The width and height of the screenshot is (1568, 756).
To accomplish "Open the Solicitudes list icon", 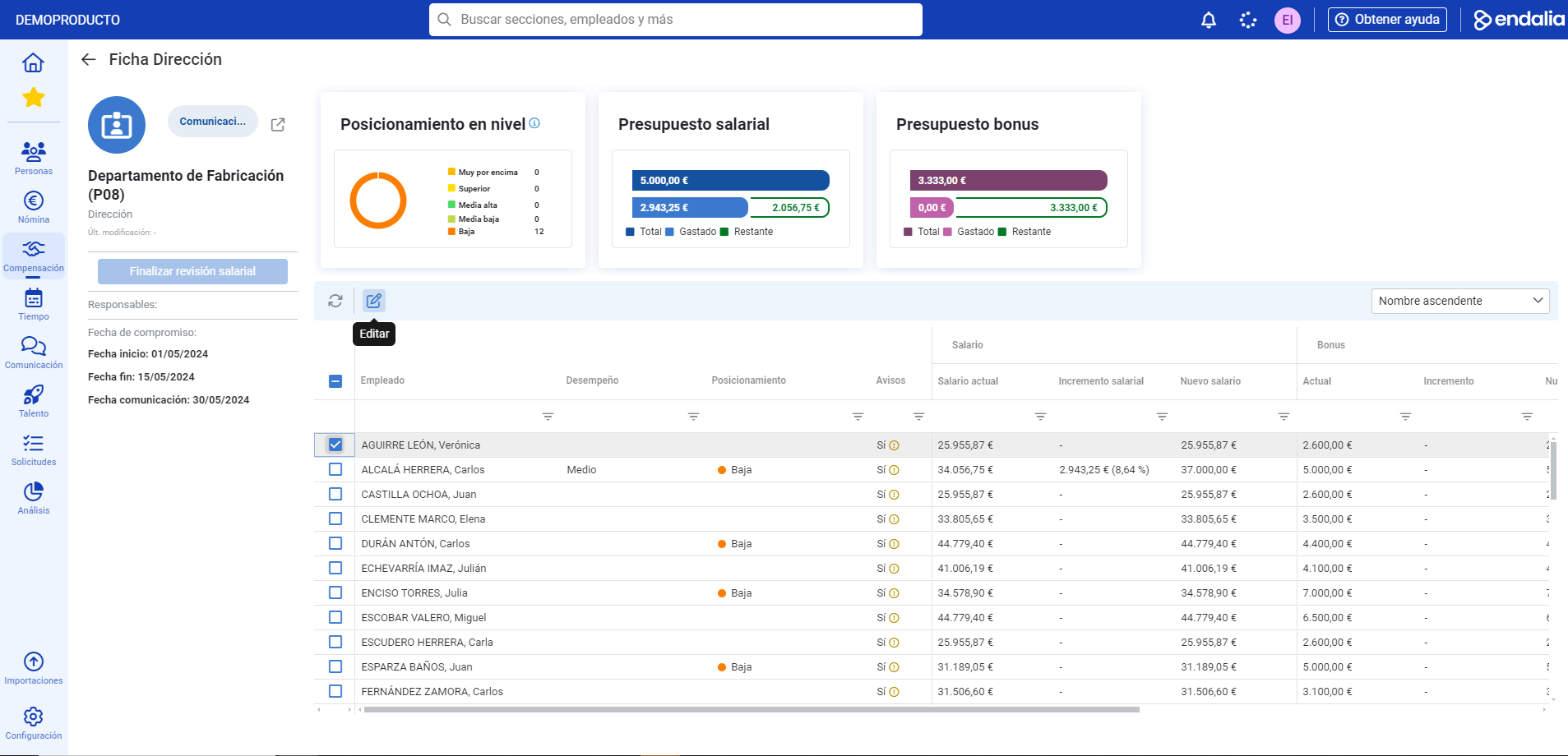I will tap(34, 444).
